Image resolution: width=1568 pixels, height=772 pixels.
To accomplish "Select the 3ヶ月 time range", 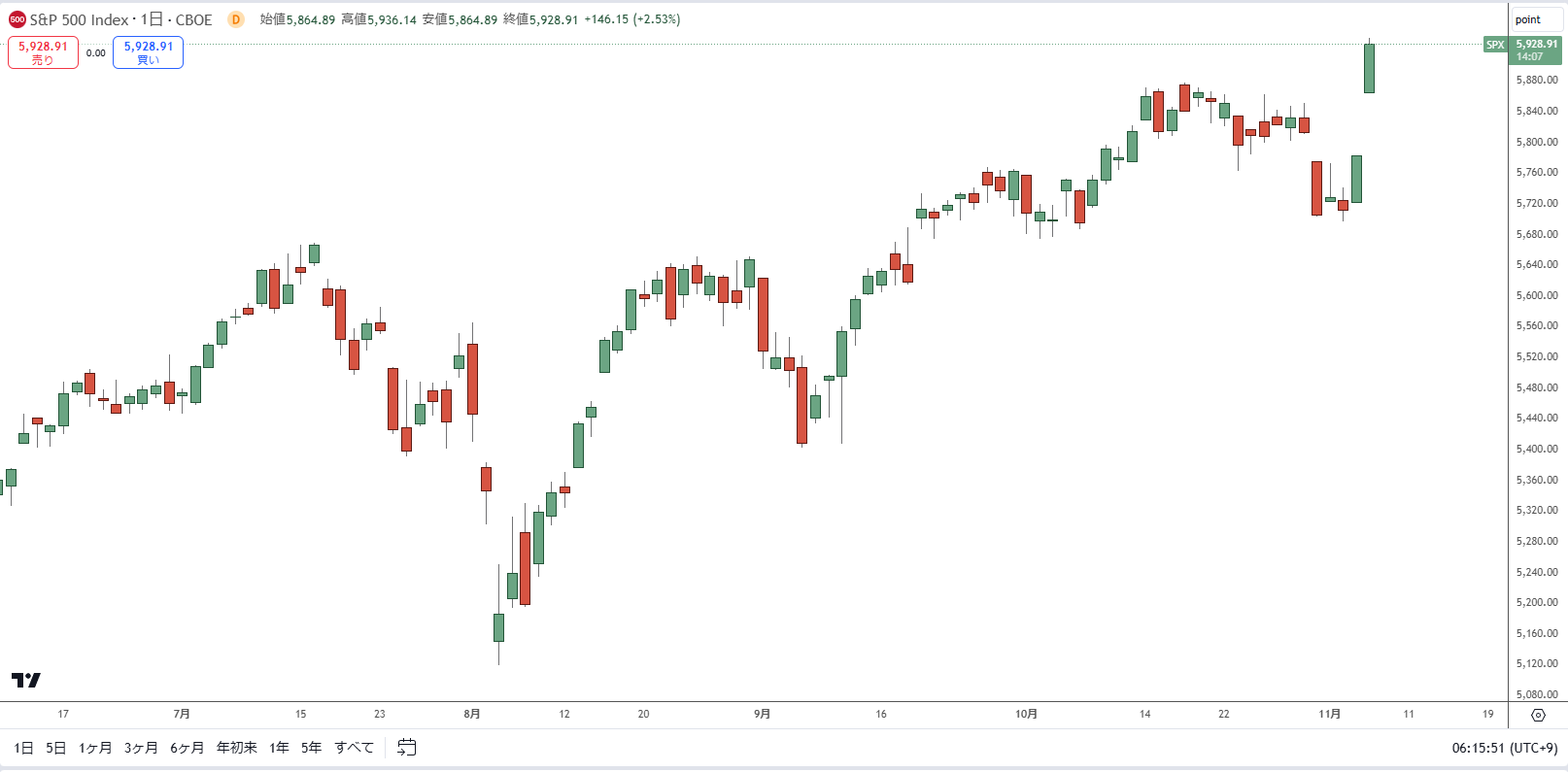I will pos(141,748).
